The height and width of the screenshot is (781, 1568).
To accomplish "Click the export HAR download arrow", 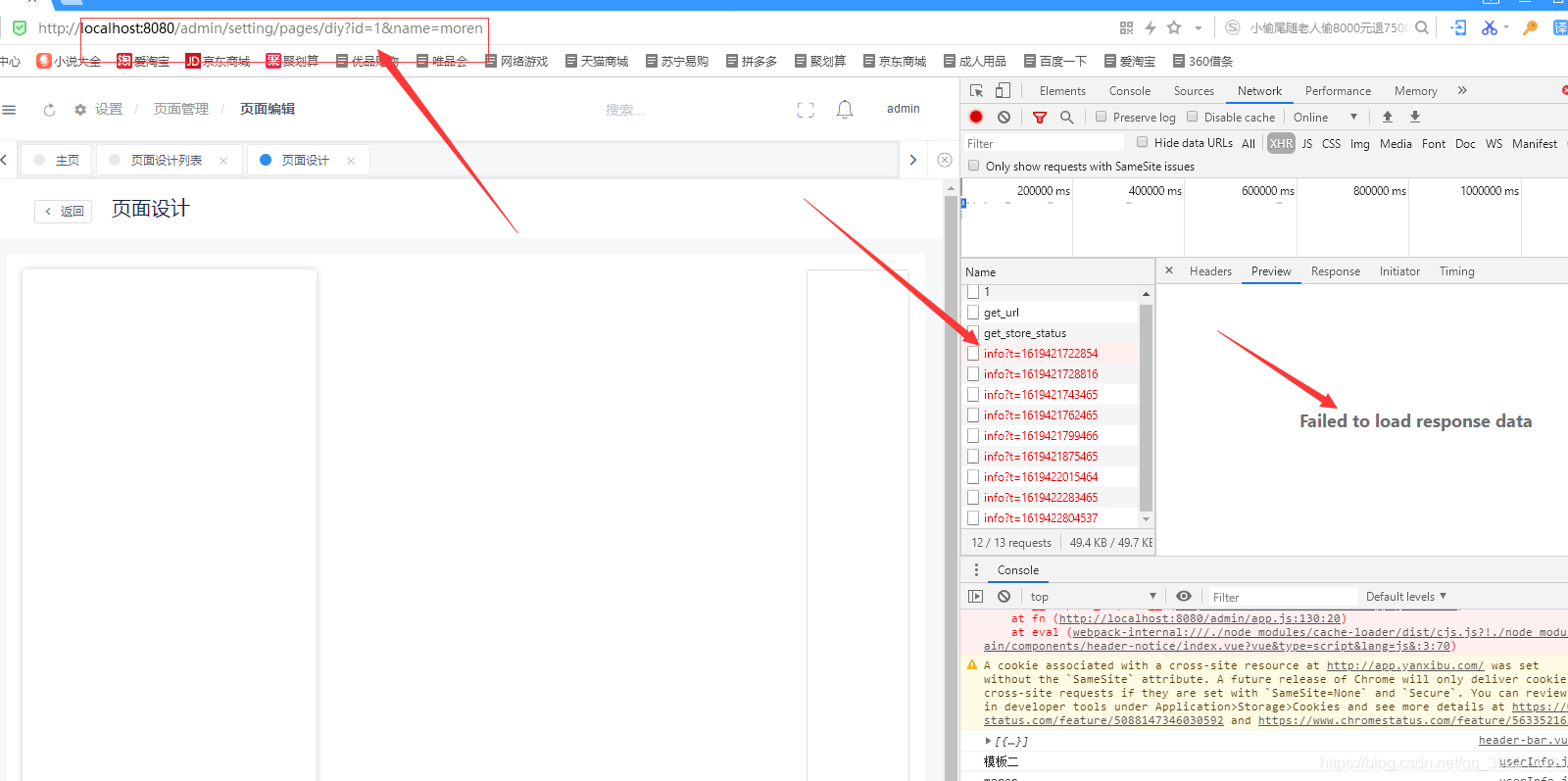I will pos(1415,117).
